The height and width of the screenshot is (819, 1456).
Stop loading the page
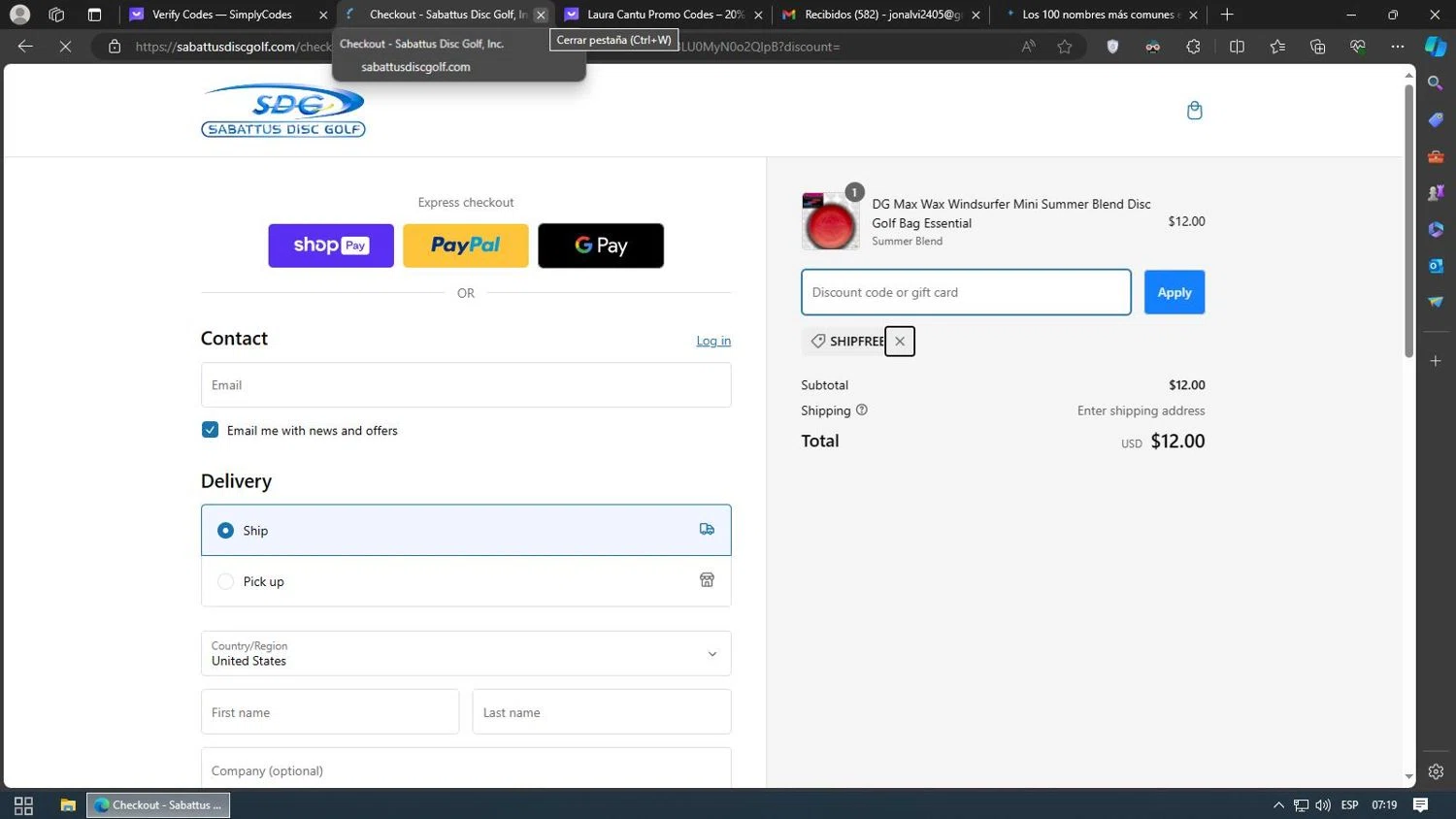(x=65, y=46)
